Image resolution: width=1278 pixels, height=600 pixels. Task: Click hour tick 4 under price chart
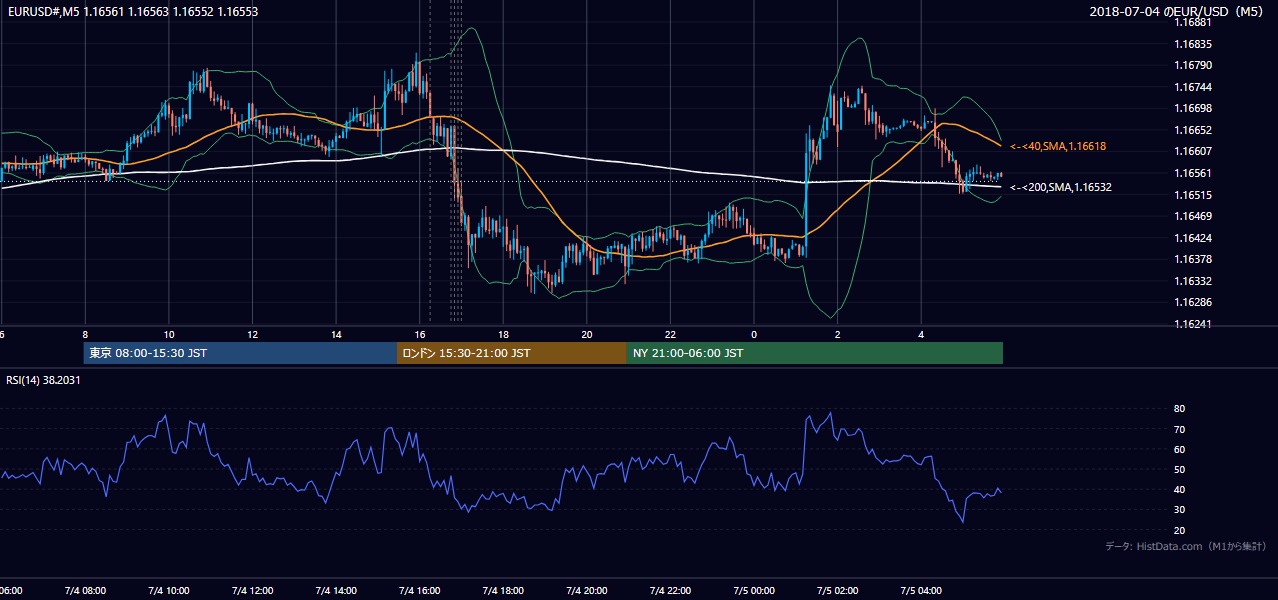[921, 334]
